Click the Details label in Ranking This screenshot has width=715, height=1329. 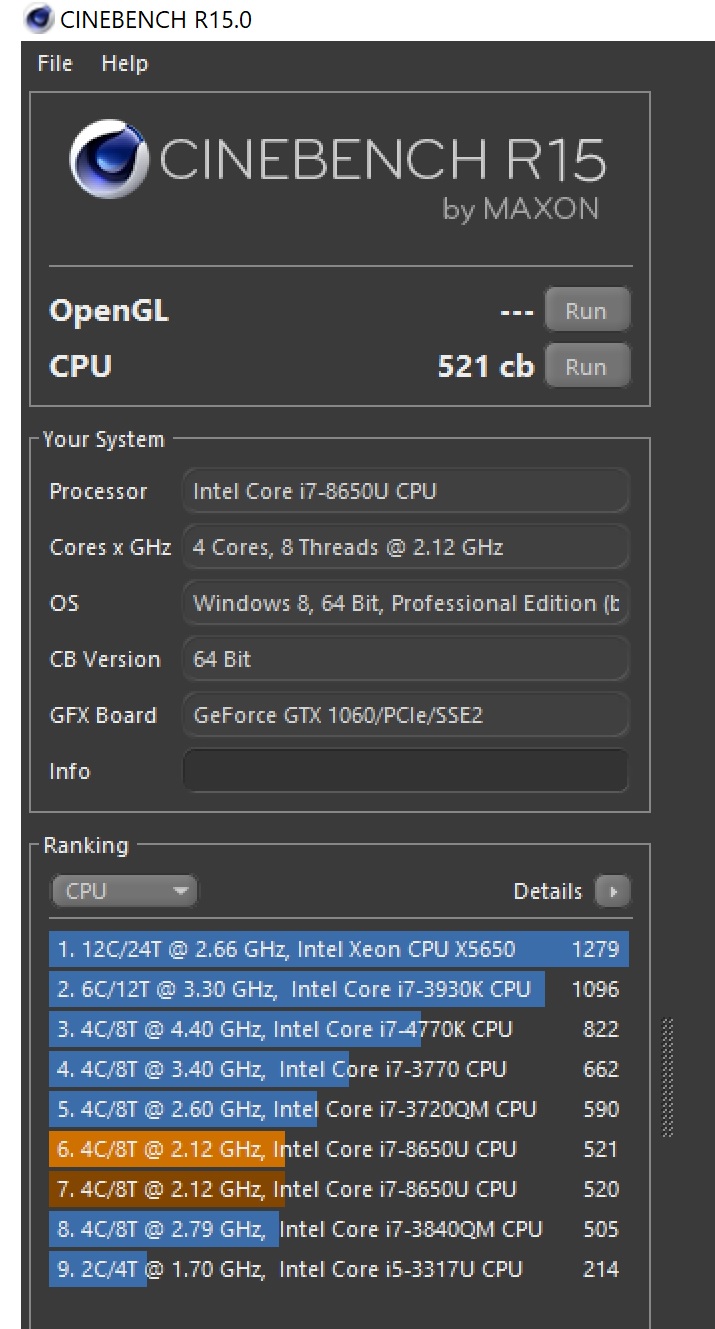548,891
